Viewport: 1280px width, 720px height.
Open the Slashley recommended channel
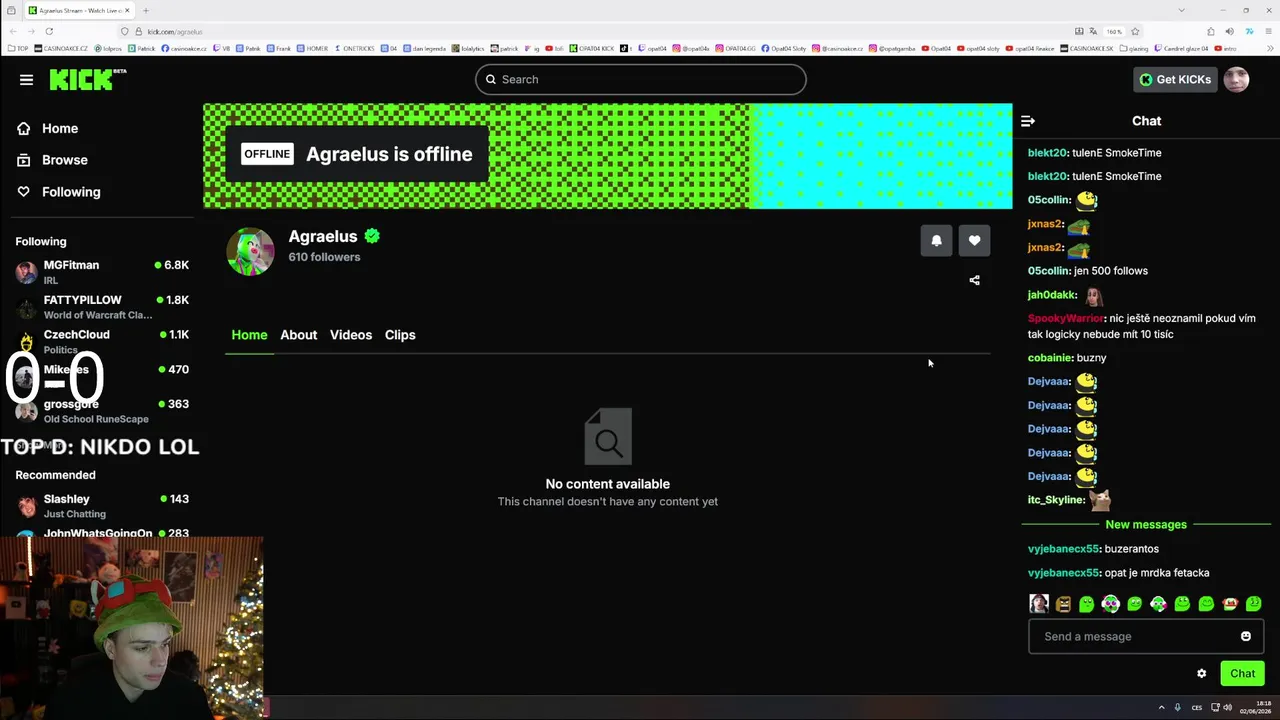pos(101,506)
